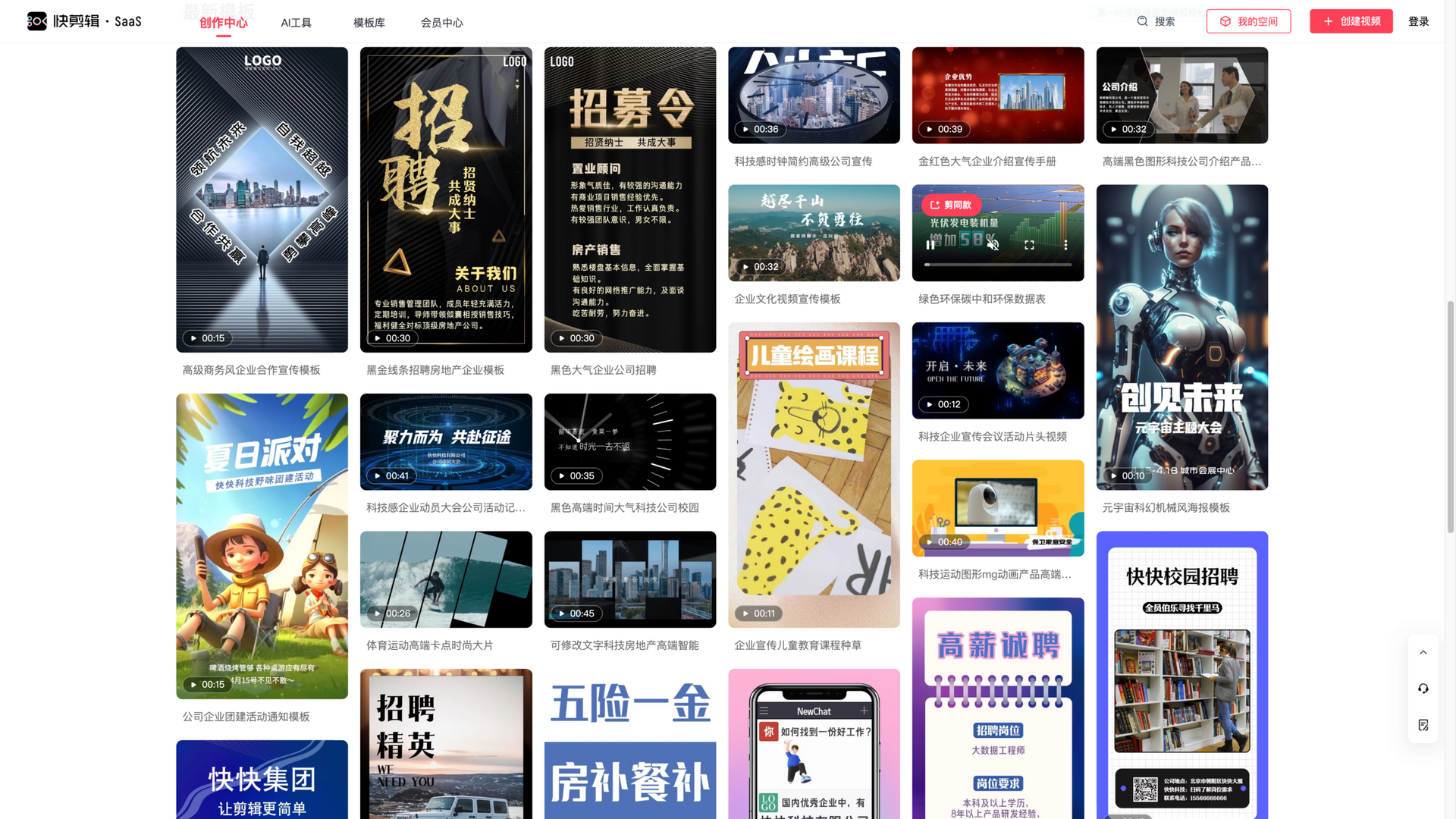1456x819 pixels.
Task: Seek on the video preview progress bar
Action: click(x=998, y=265)
